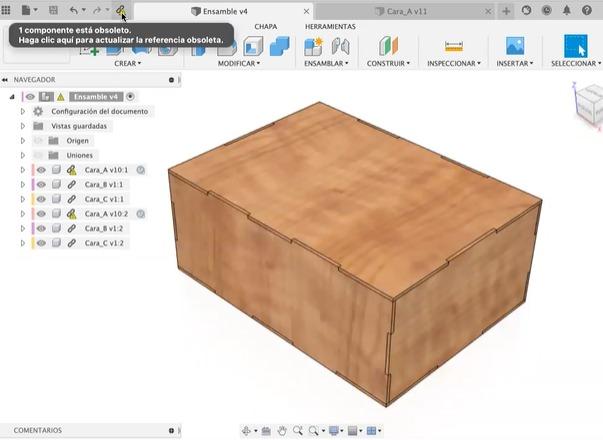Open Display settings monitor icon
The height and width of the screenshot is (440, 603).
tap(334, 431)
